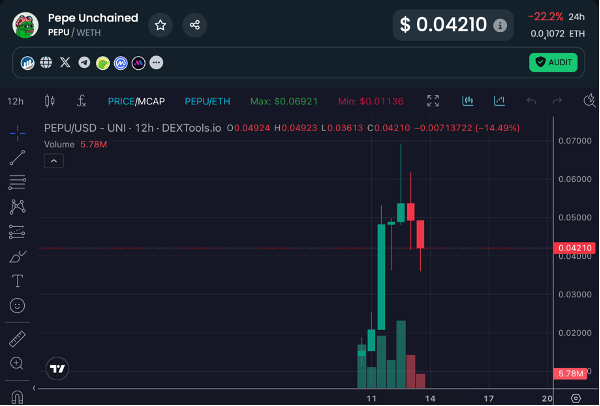The image size is (600, 406).
Task: Open chart settings gear on time axis
Action: (x=576, y=398)
